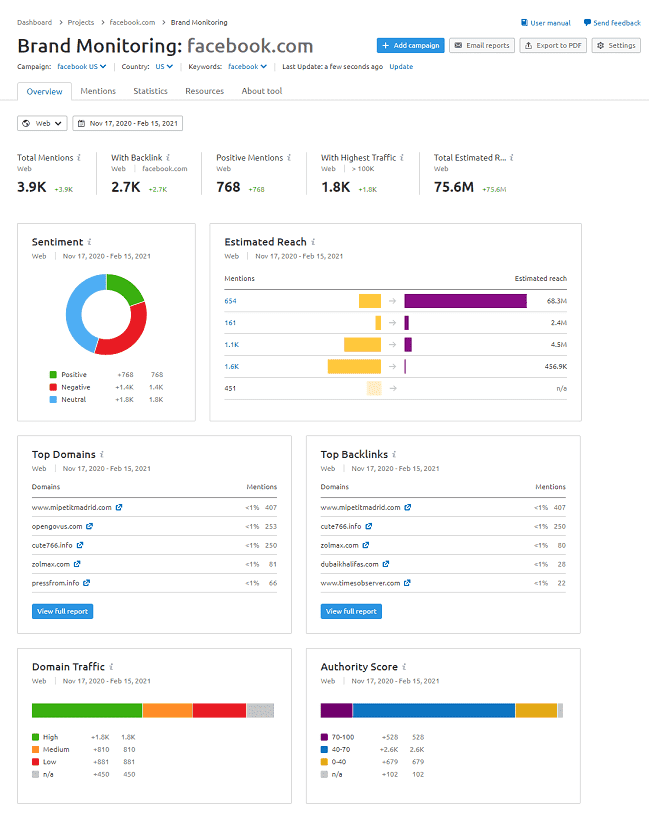
Task: Open external link icon for dubaikhalifas.com
Action: tap(386, 564)
